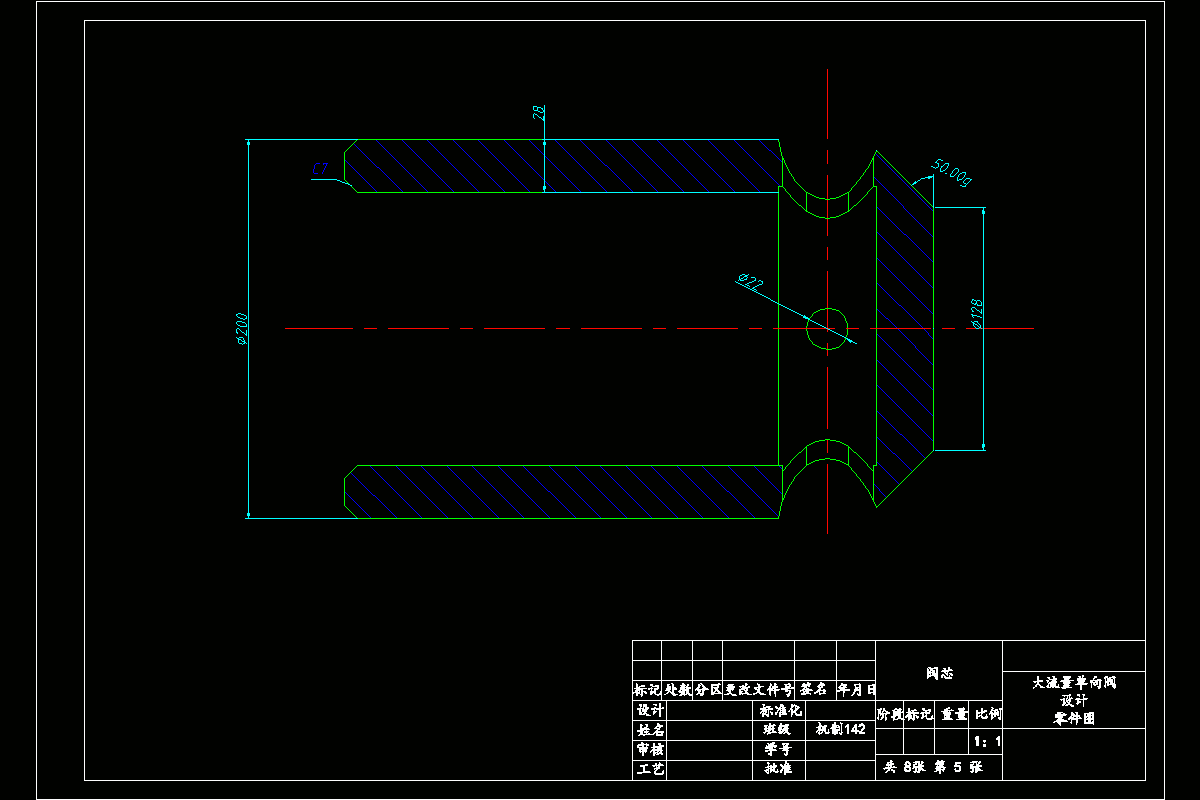Click the ⌀128 dimension text
Screen dimensions: 1200x800
[976, 313]
